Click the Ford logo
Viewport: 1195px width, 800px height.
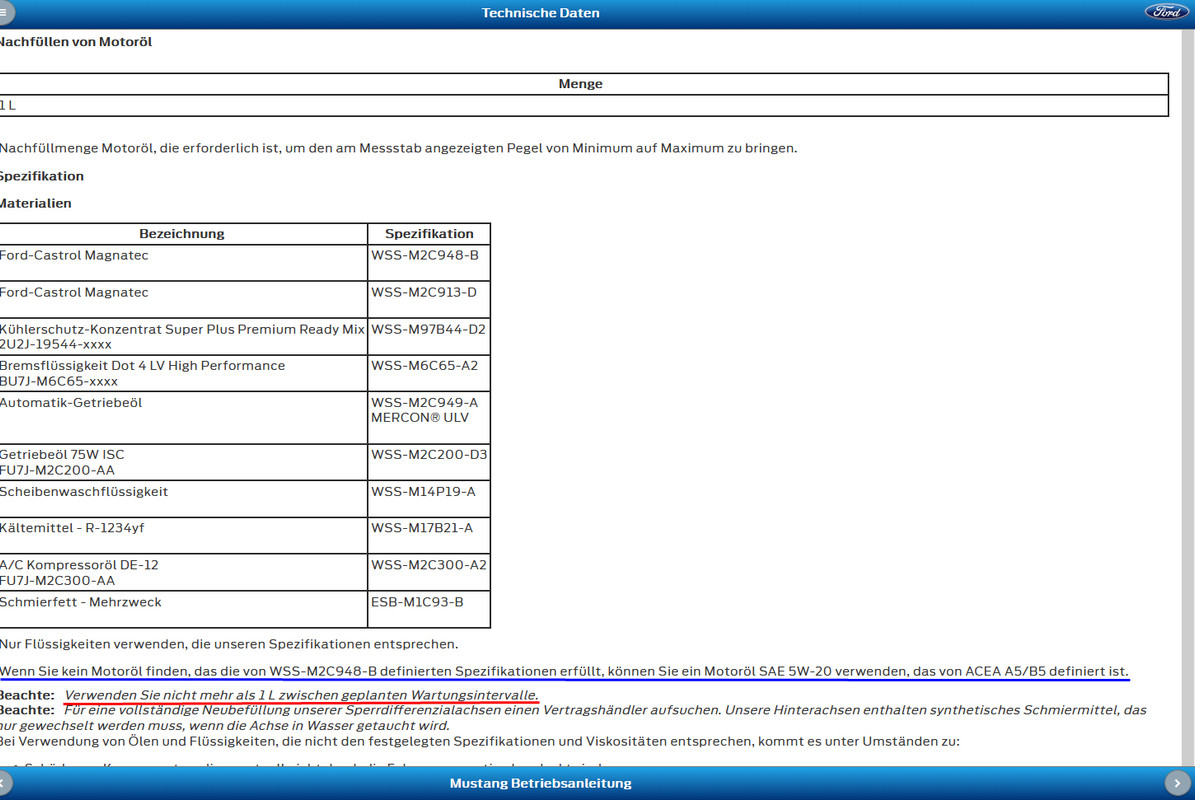click(1166, 11)
